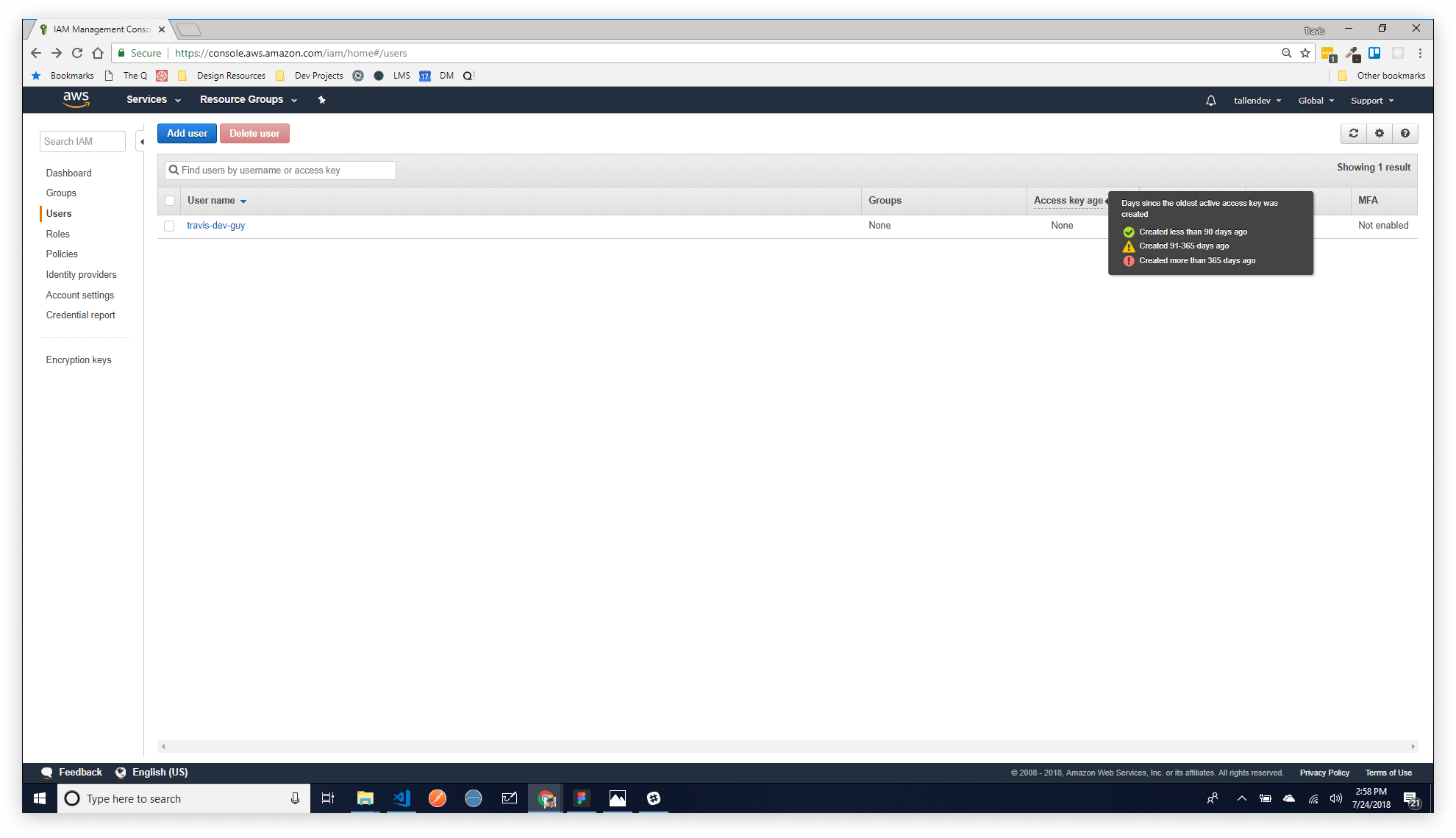Click the Add user button
The image size is (1456, 838).
tap(187, 133)
